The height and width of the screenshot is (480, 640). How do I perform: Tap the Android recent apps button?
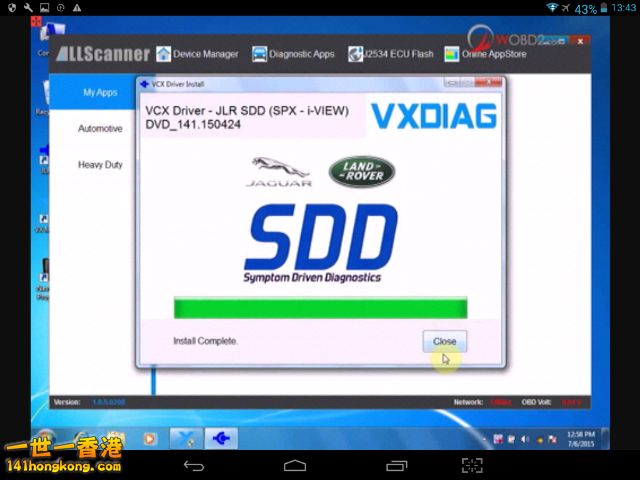tap(397, 465)
